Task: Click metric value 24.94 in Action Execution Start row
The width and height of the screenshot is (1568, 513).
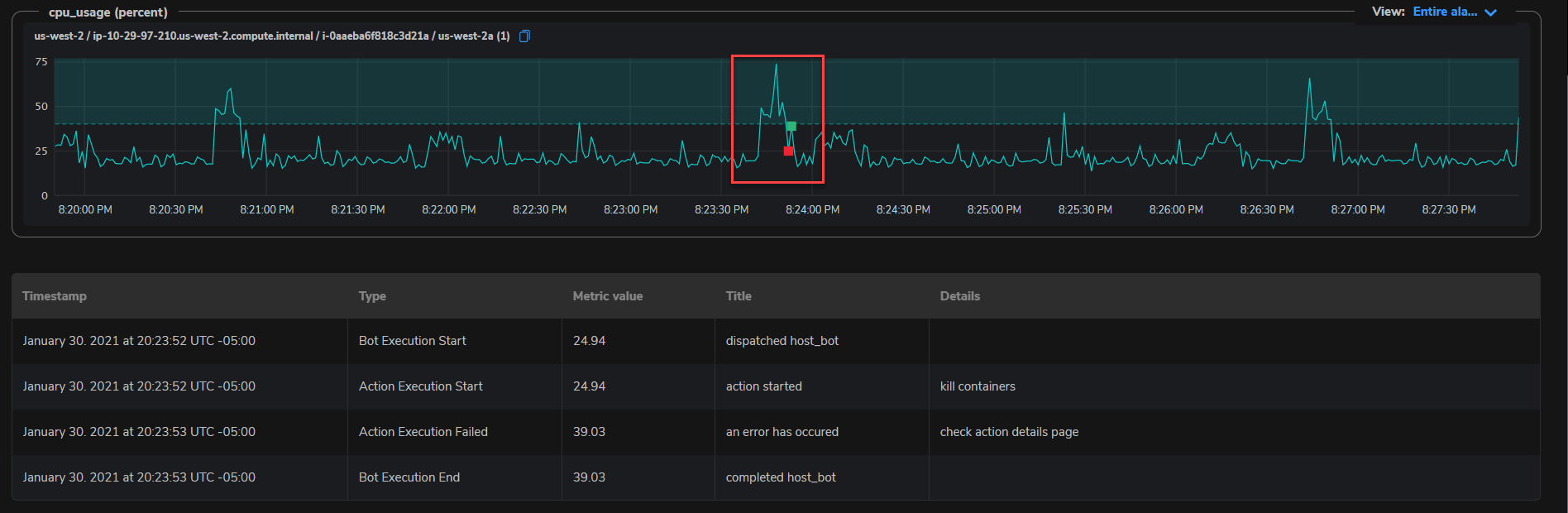Action: tap(589, 386)
